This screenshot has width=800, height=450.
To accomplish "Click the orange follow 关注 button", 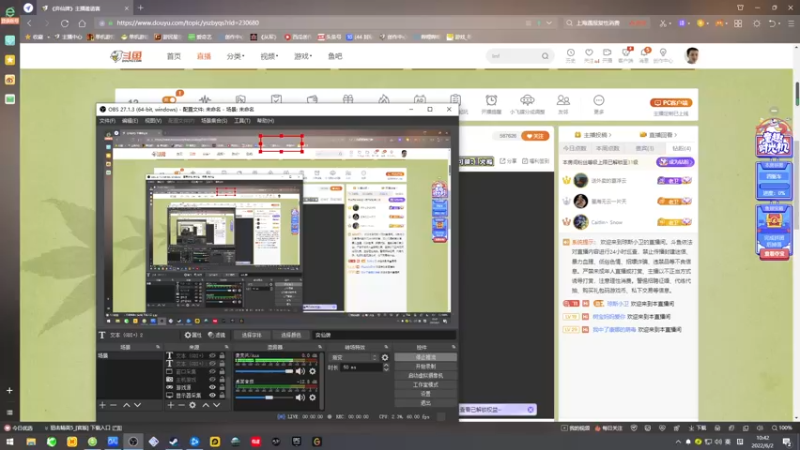I will tap(535, 136).
